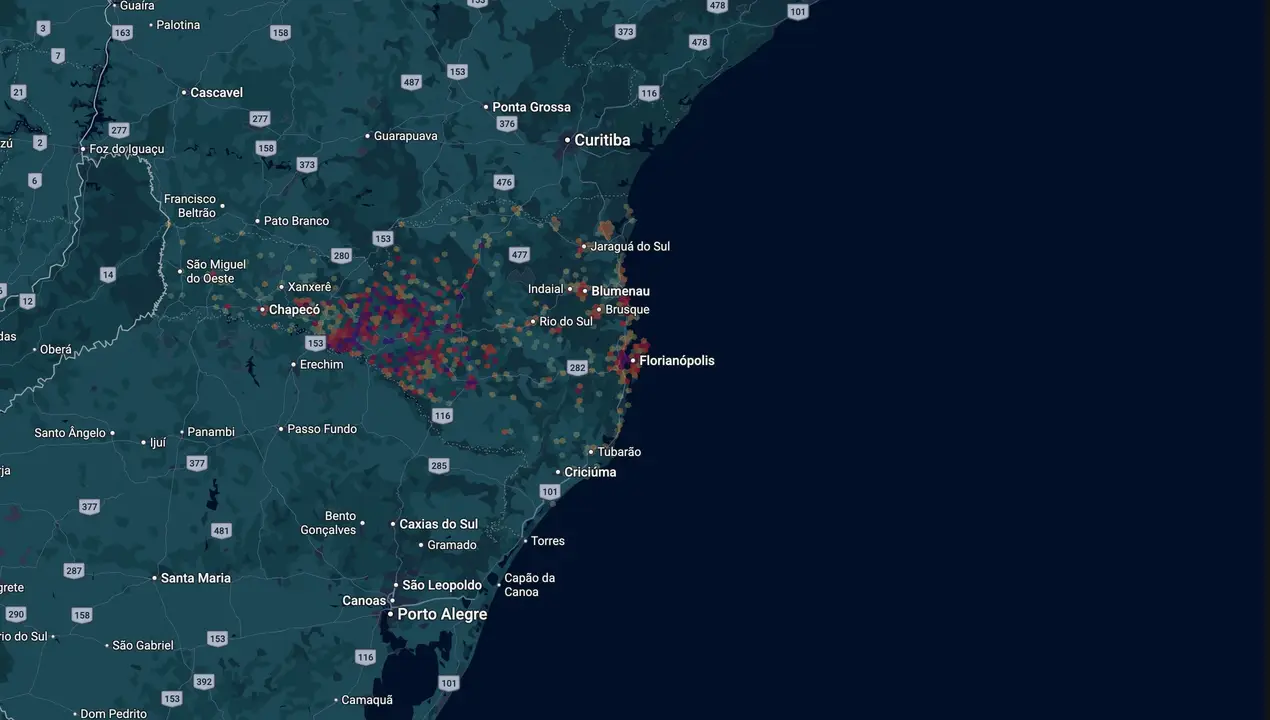The height and width of the screenshot is (720, 1270).
Task: Click the Curitiba city label
Action: click(x=602, y=140)
